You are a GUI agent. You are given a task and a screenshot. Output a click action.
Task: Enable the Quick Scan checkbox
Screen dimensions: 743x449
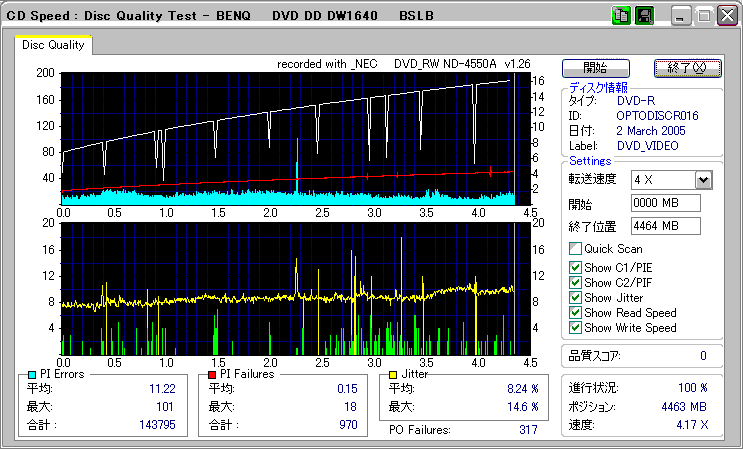click(574, 249)
